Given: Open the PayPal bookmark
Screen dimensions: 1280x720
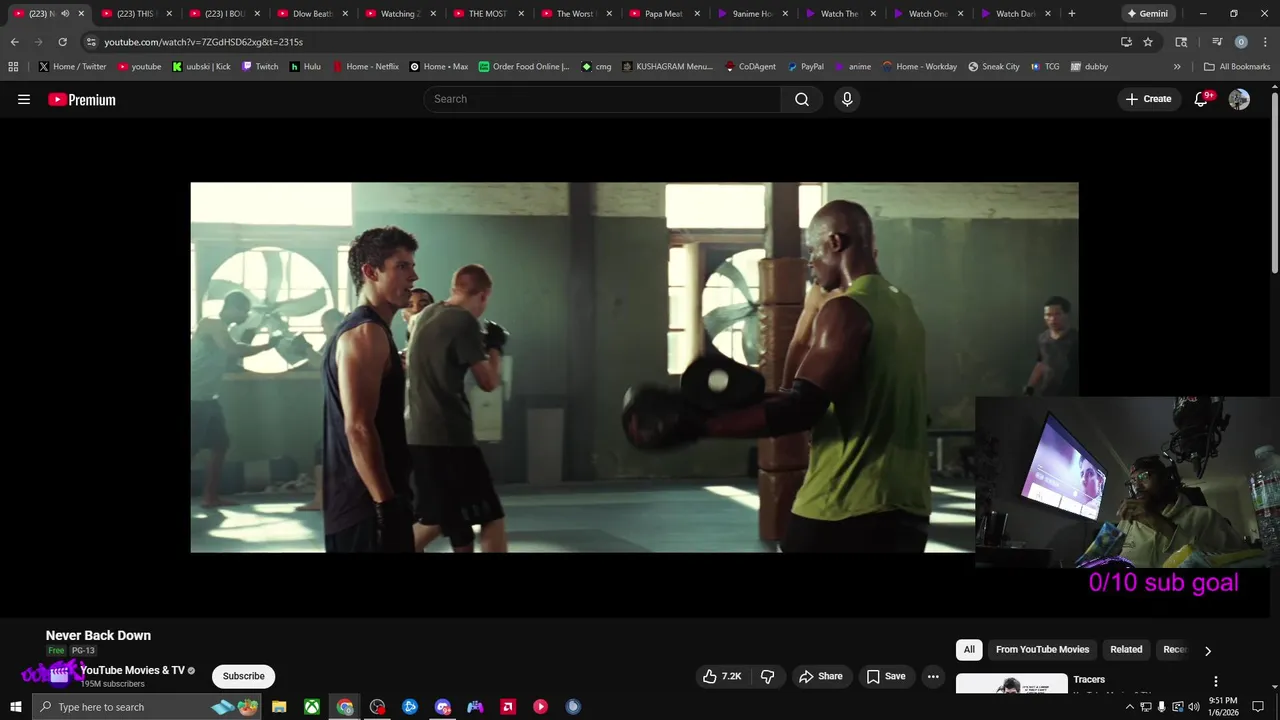Looking at the screenshot, I should pyautogui.click(x=805, y=66).
